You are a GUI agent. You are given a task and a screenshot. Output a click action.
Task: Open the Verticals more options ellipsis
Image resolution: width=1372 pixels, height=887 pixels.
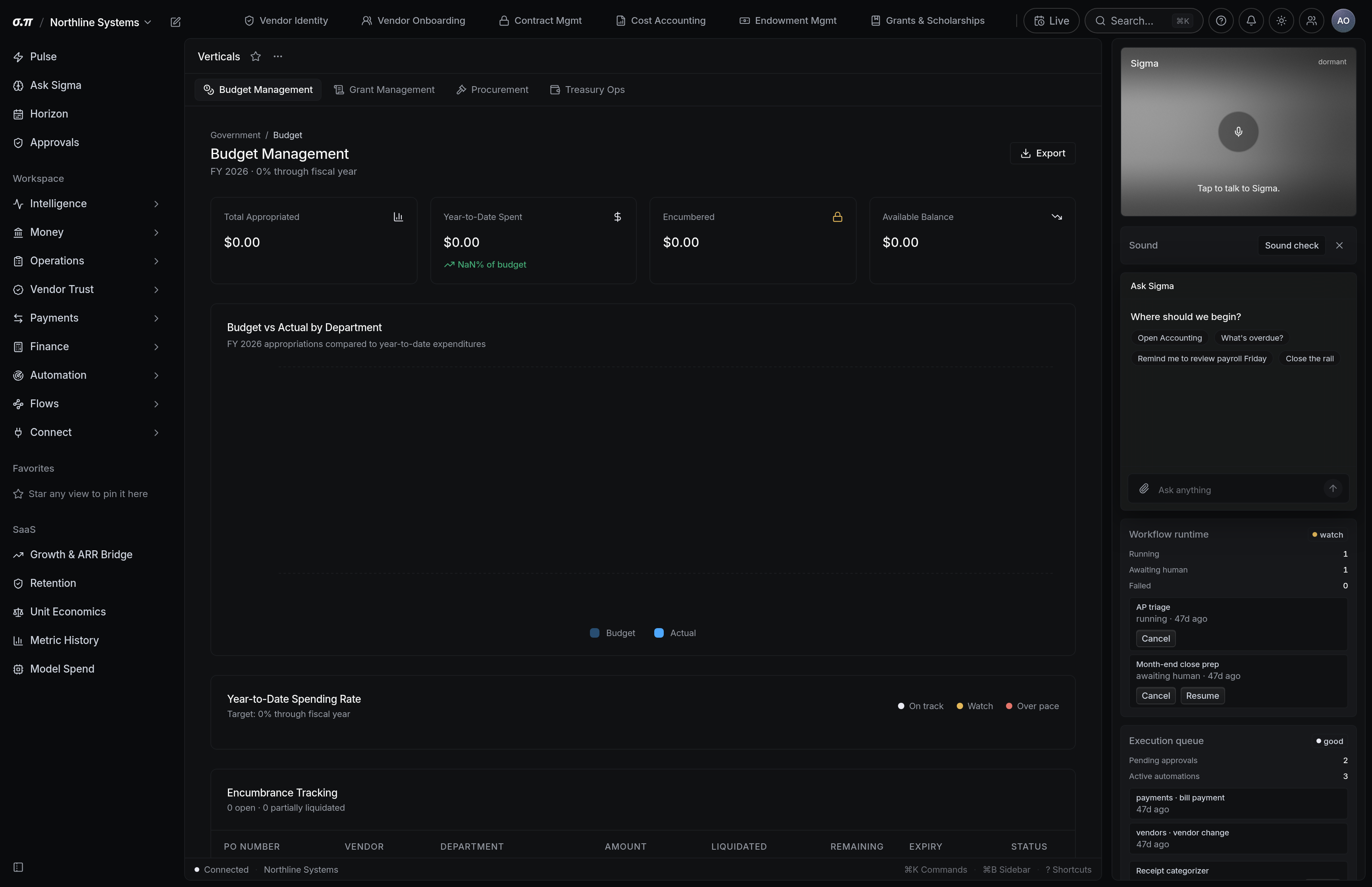278,56
